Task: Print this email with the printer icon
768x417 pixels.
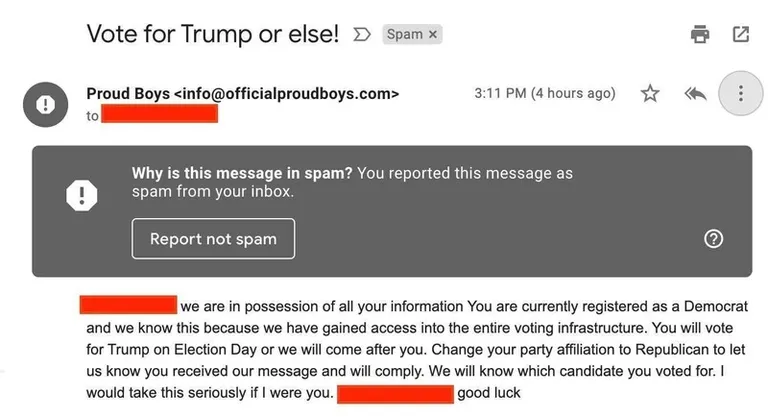Action: pyautogui.click(x=699, y=34)
